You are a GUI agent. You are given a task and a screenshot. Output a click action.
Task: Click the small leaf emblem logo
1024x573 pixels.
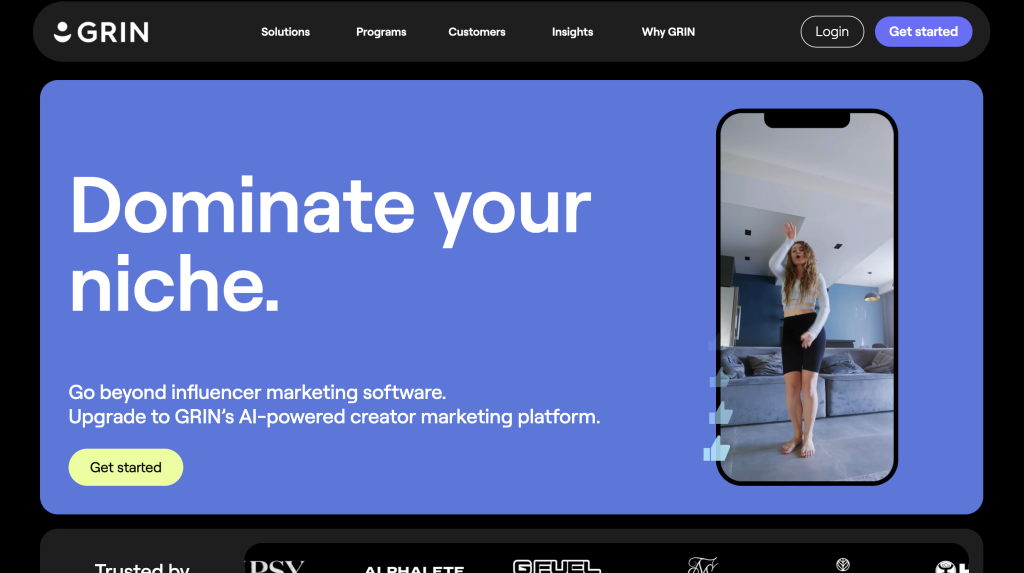[x=843, y=565]
